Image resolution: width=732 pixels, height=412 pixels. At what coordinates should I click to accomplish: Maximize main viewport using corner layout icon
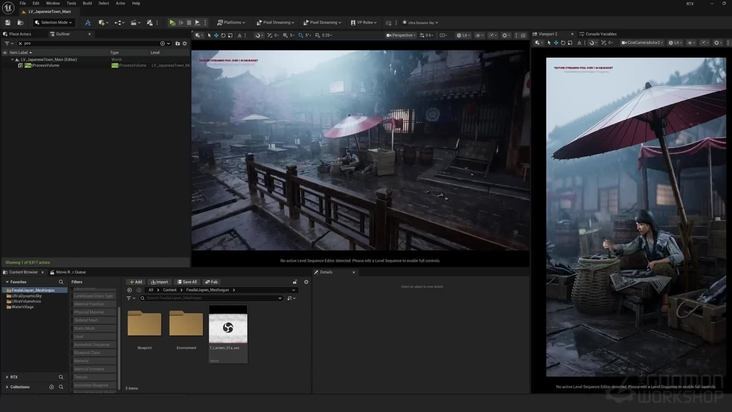523,35
